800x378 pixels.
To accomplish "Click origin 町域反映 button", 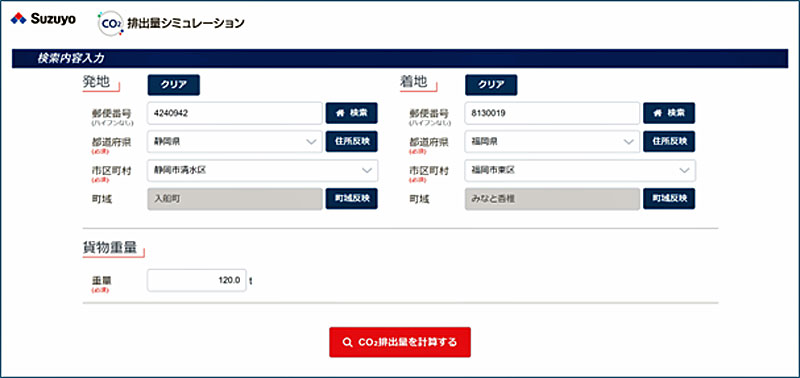I will coord(352,199).
